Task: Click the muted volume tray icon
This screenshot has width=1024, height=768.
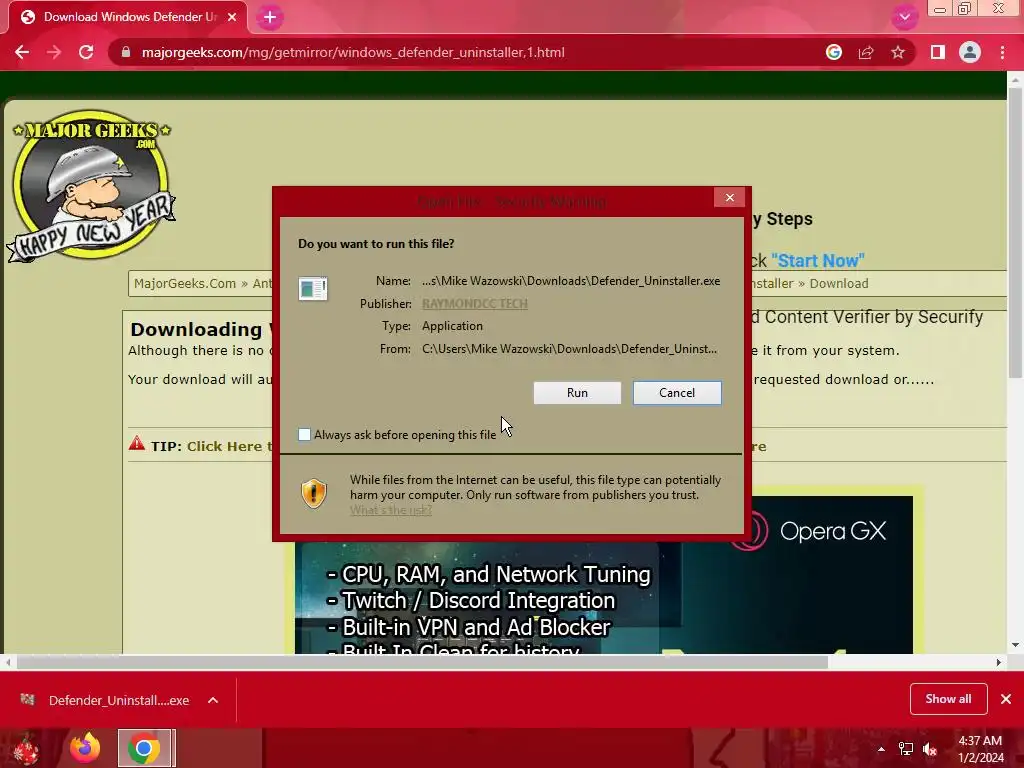Action: coord(930,749)
